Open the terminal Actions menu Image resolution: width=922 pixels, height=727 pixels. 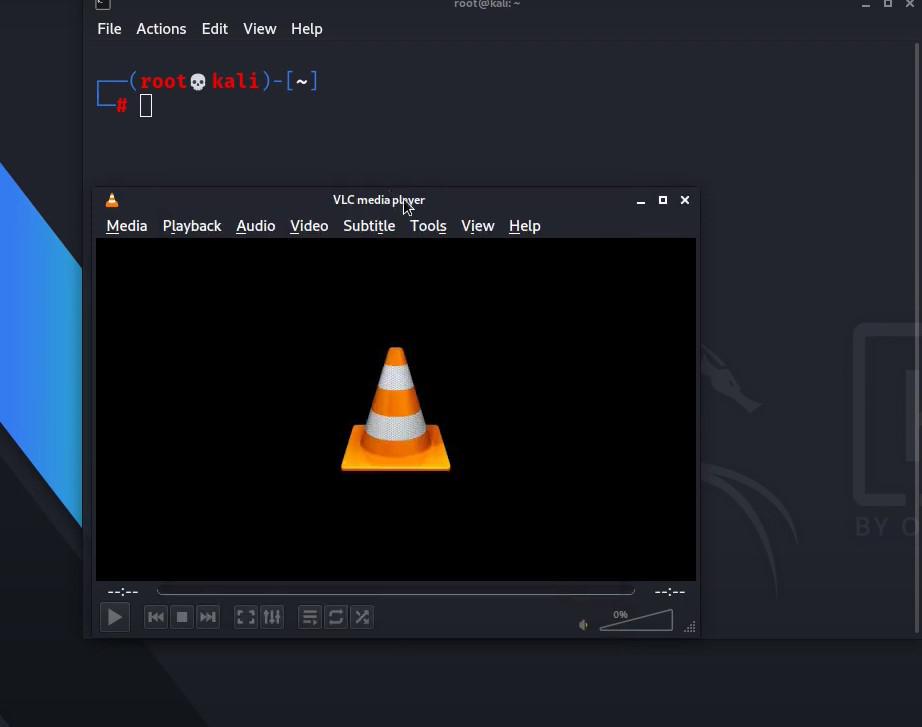click(x=161, y=29)
